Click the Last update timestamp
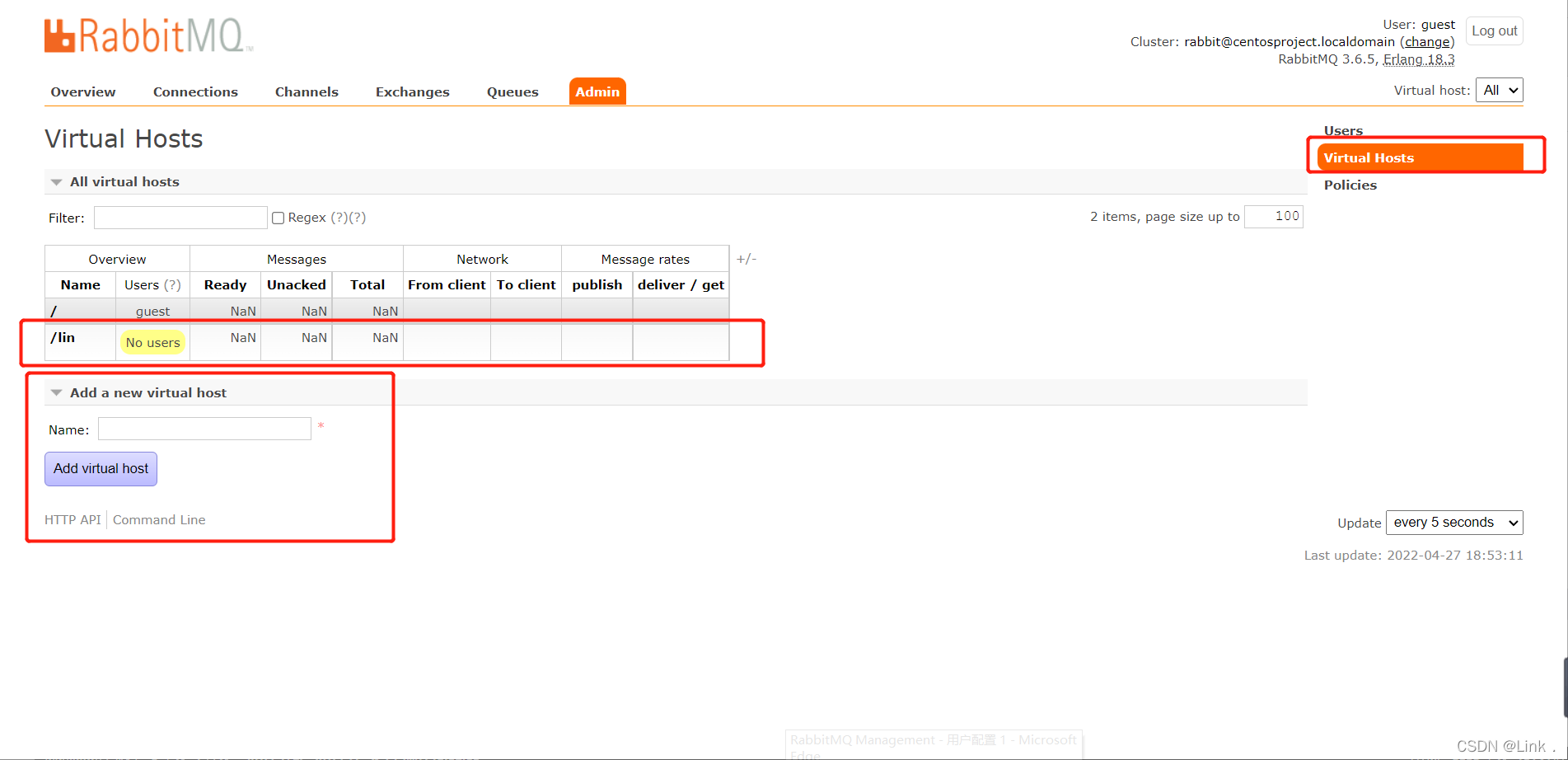Viewport: 1568px width, 760px height. (x=1413, y=555)
